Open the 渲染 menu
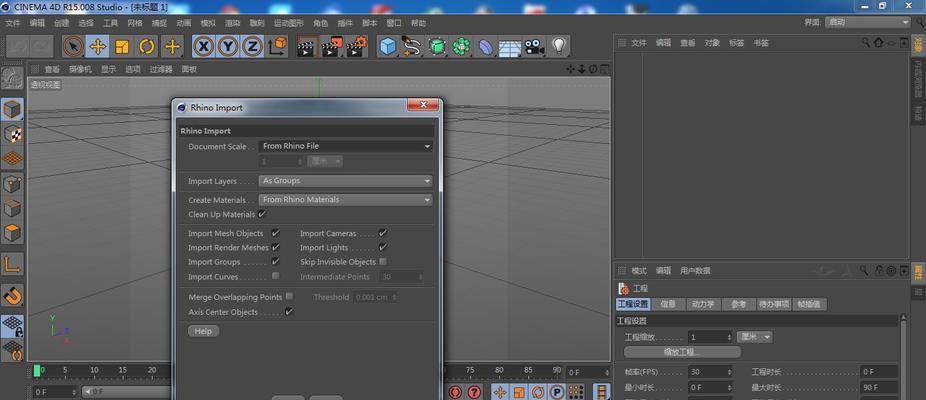The width and height of the screenshot is (926, 400). 233,23
